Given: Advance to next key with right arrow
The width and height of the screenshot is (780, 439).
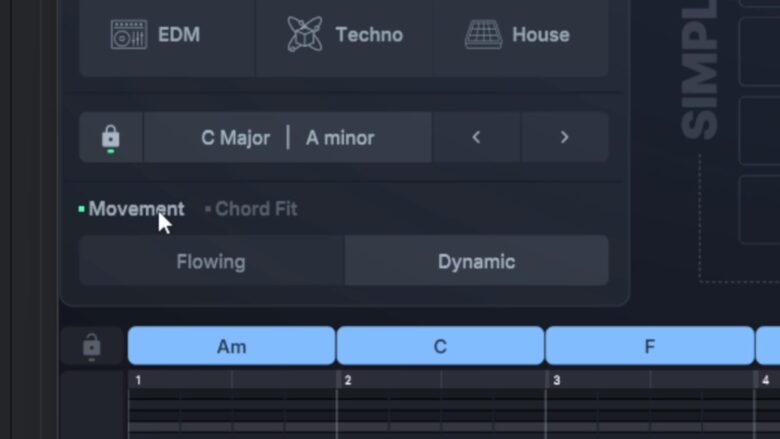Looking at the screenshot, I should [564, 138].
